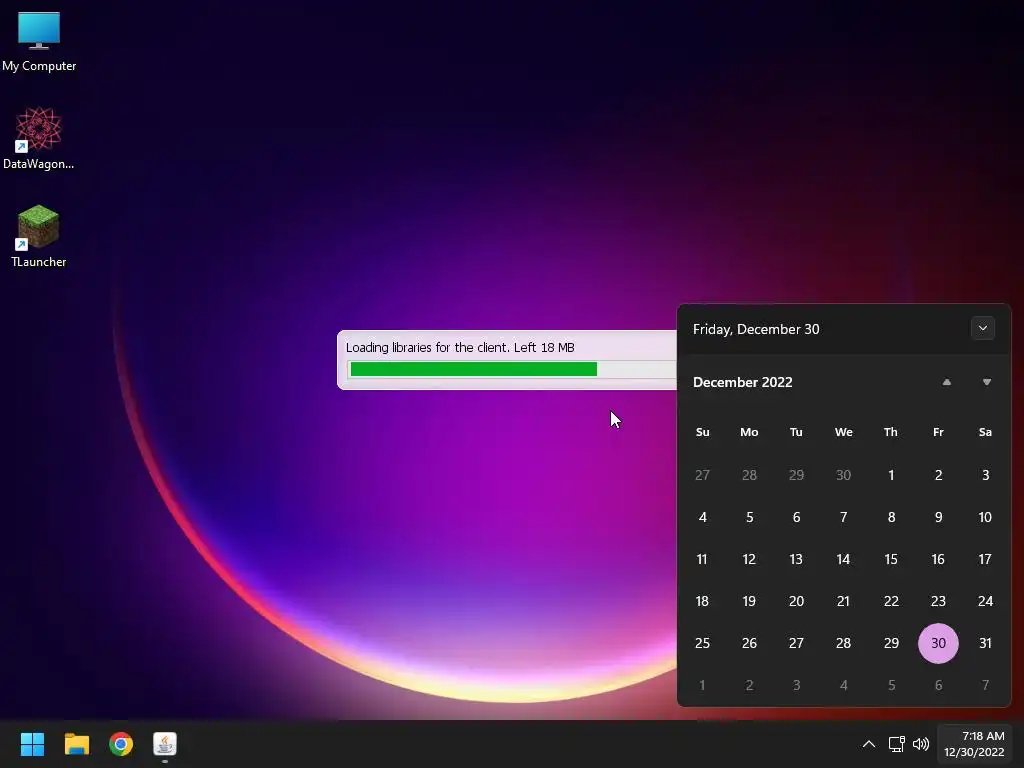Open the My Computer desktop icon
The image size is (1024, 768).
(39, 41)
